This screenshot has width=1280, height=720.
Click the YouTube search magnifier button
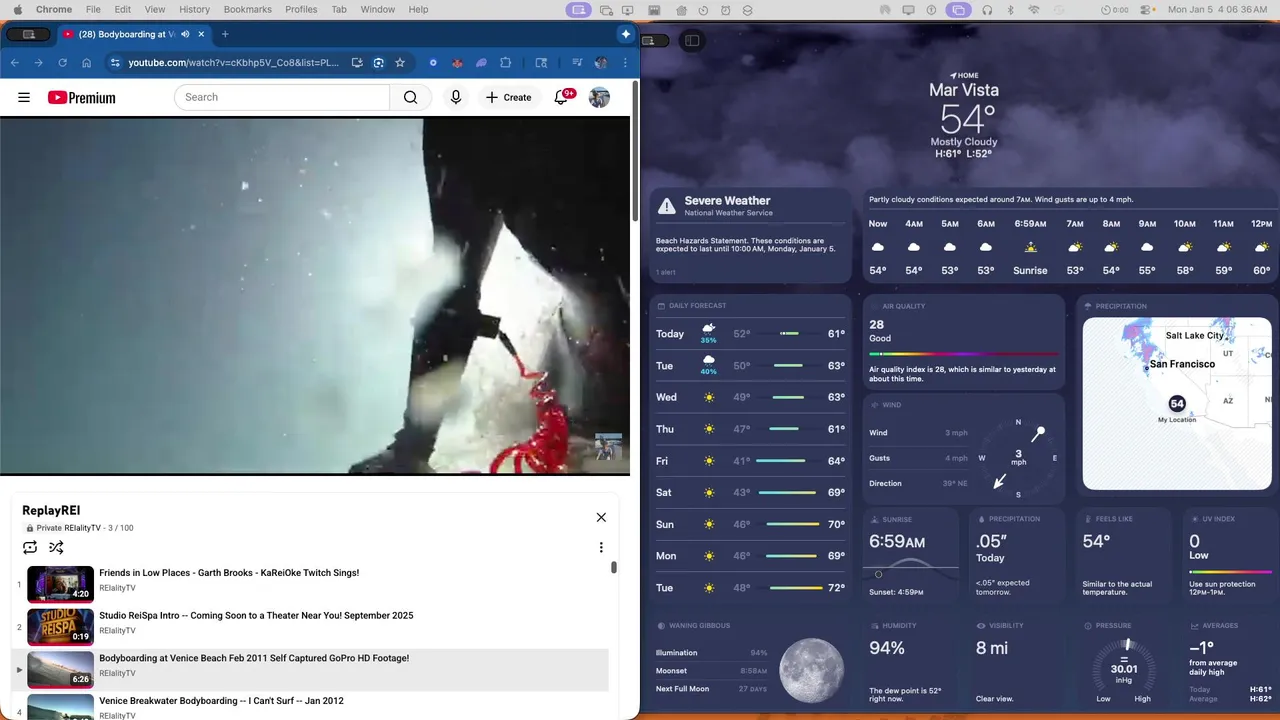(410, 97)
